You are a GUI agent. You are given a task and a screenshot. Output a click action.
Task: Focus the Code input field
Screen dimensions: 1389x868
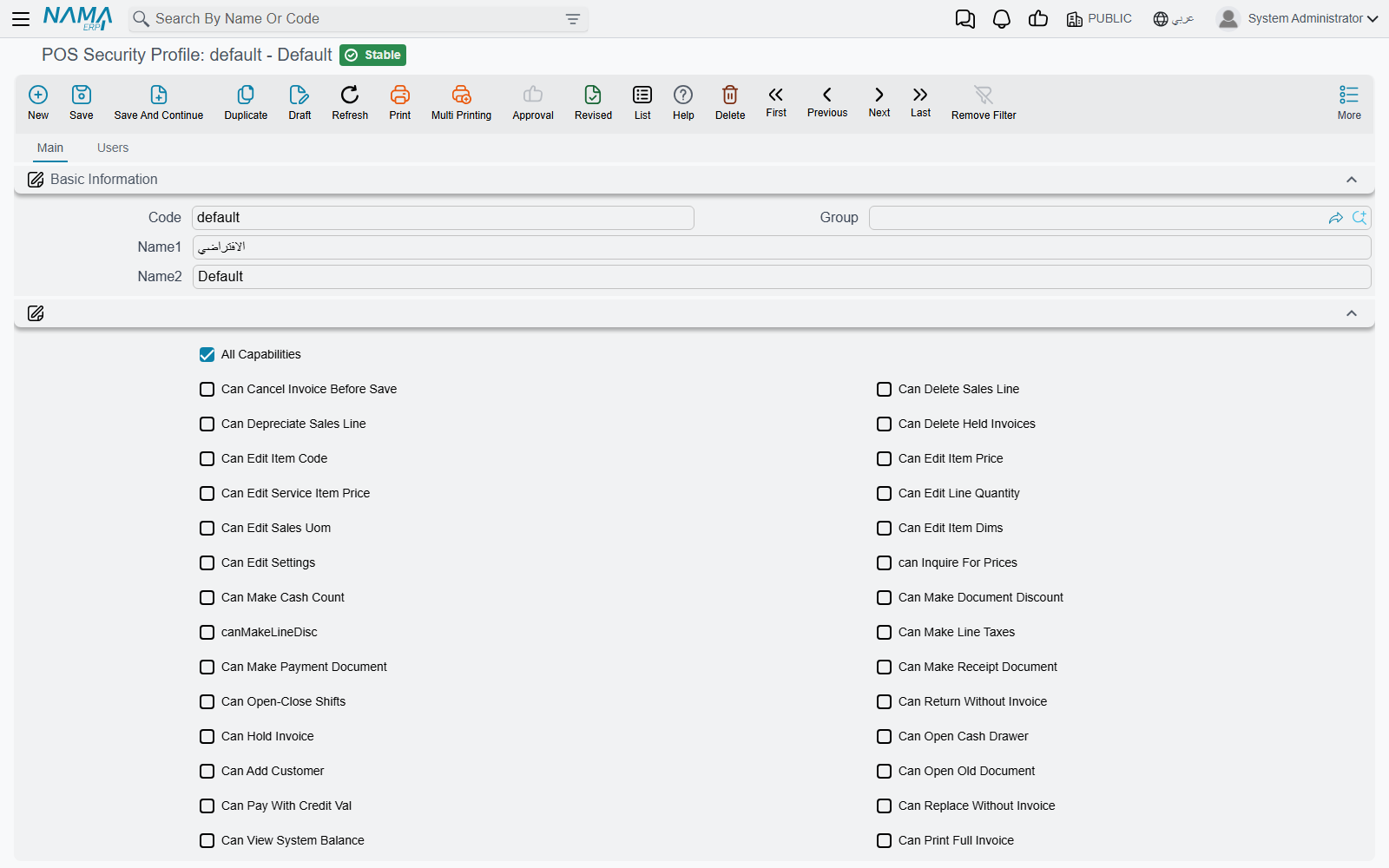[443, 218]
